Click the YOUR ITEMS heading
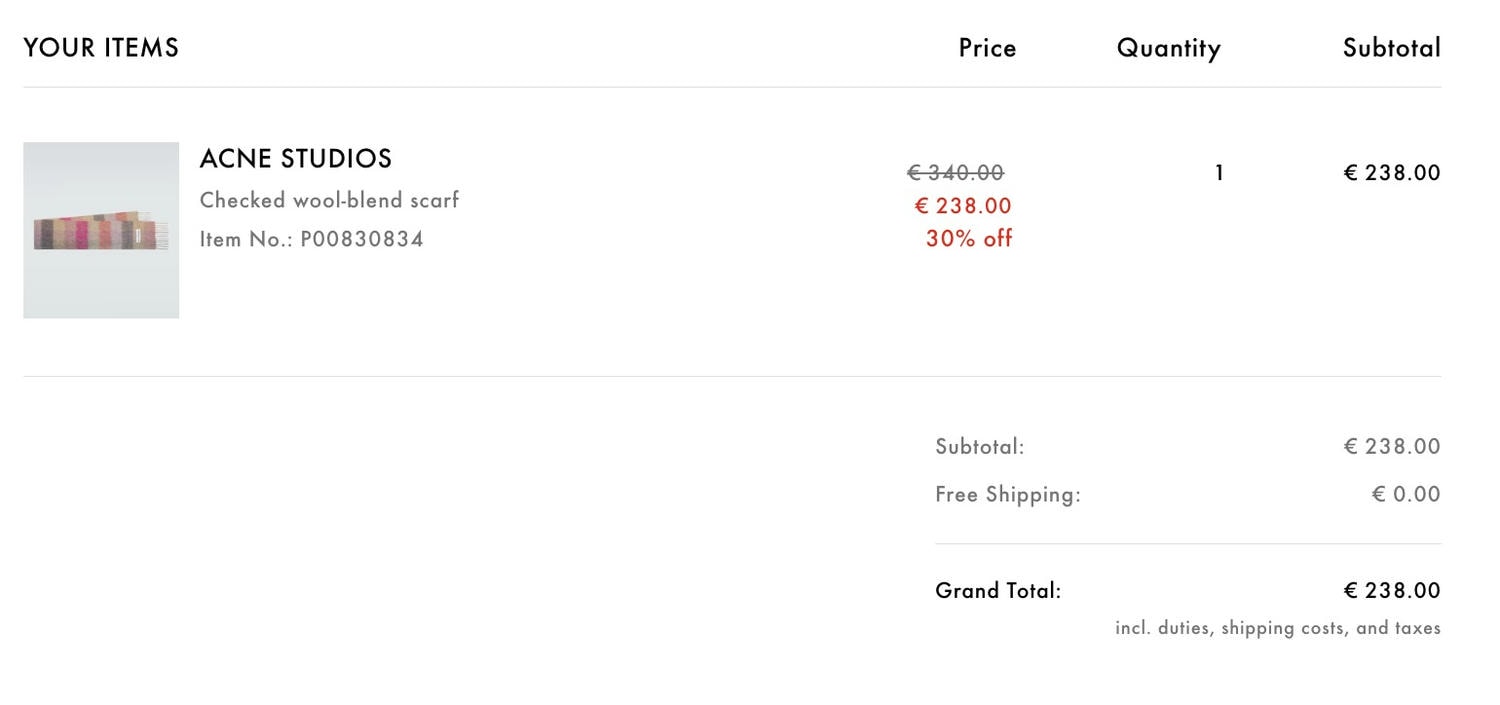Screen dimensions: 1500x705 coord(101,48)
